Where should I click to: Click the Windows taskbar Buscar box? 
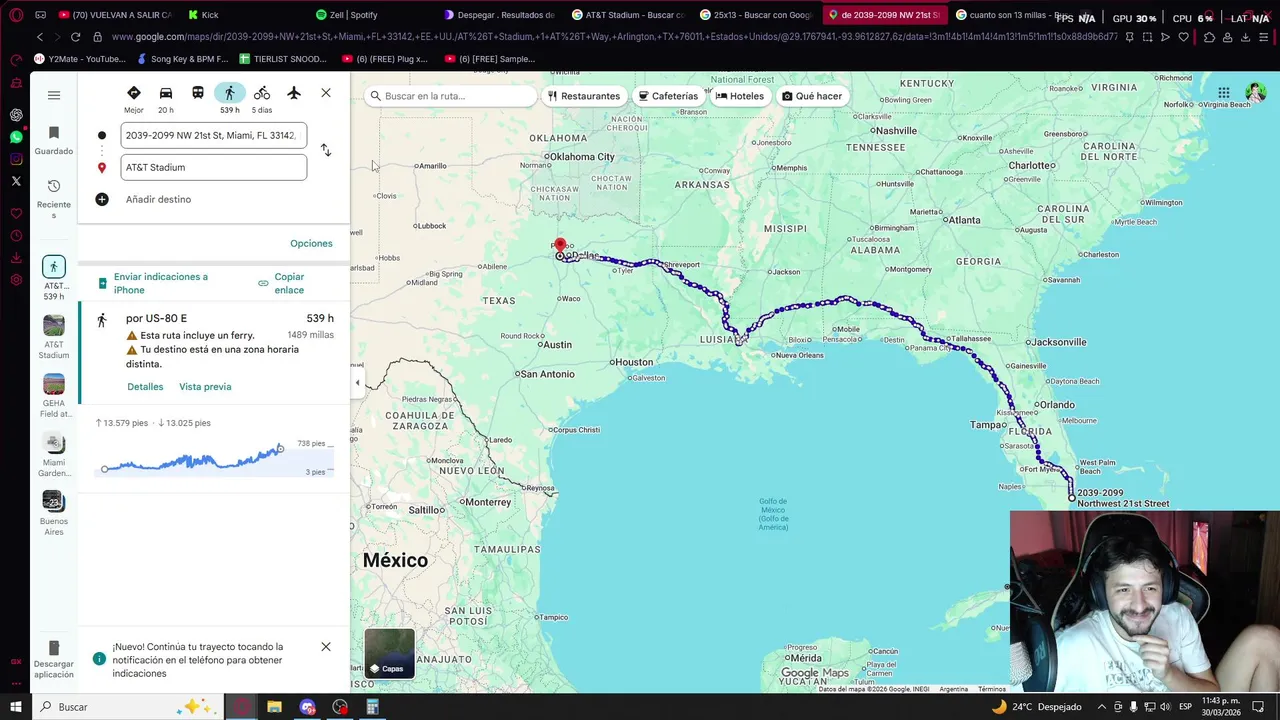pyautogui.click(x=130, y=707)
